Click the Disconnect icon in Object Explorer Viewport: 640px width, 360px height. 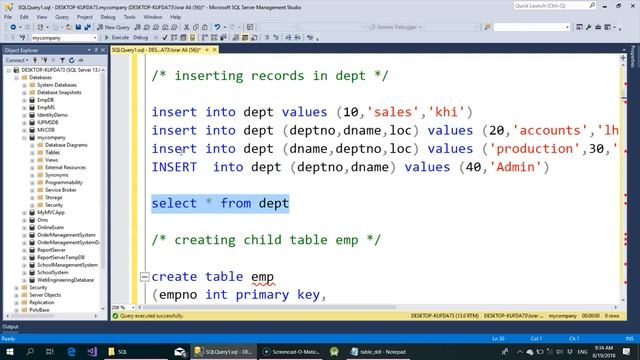tap(44, 60)
